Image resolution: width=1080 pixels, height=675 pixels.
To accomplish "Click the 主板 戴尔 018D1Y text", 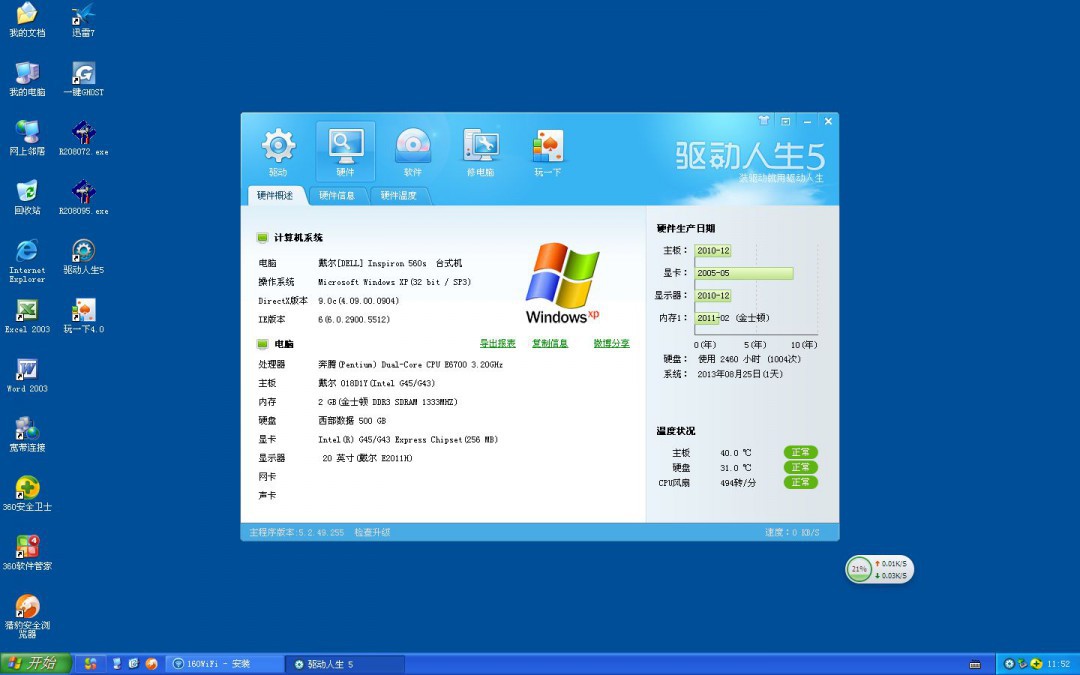I will coord(377,383).
